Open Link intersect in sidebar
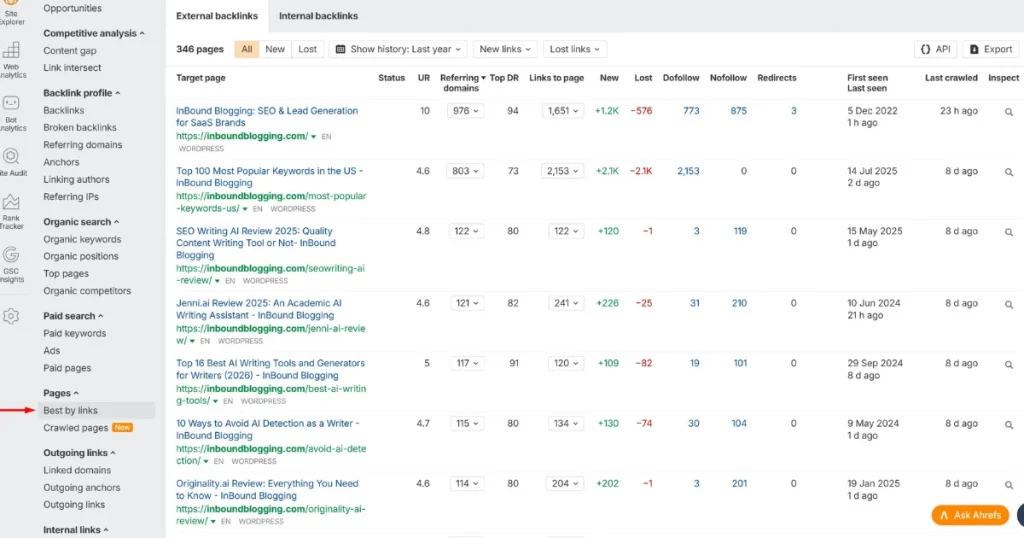1024x538 pixels. pyautogui.click(x=72, y=68)
